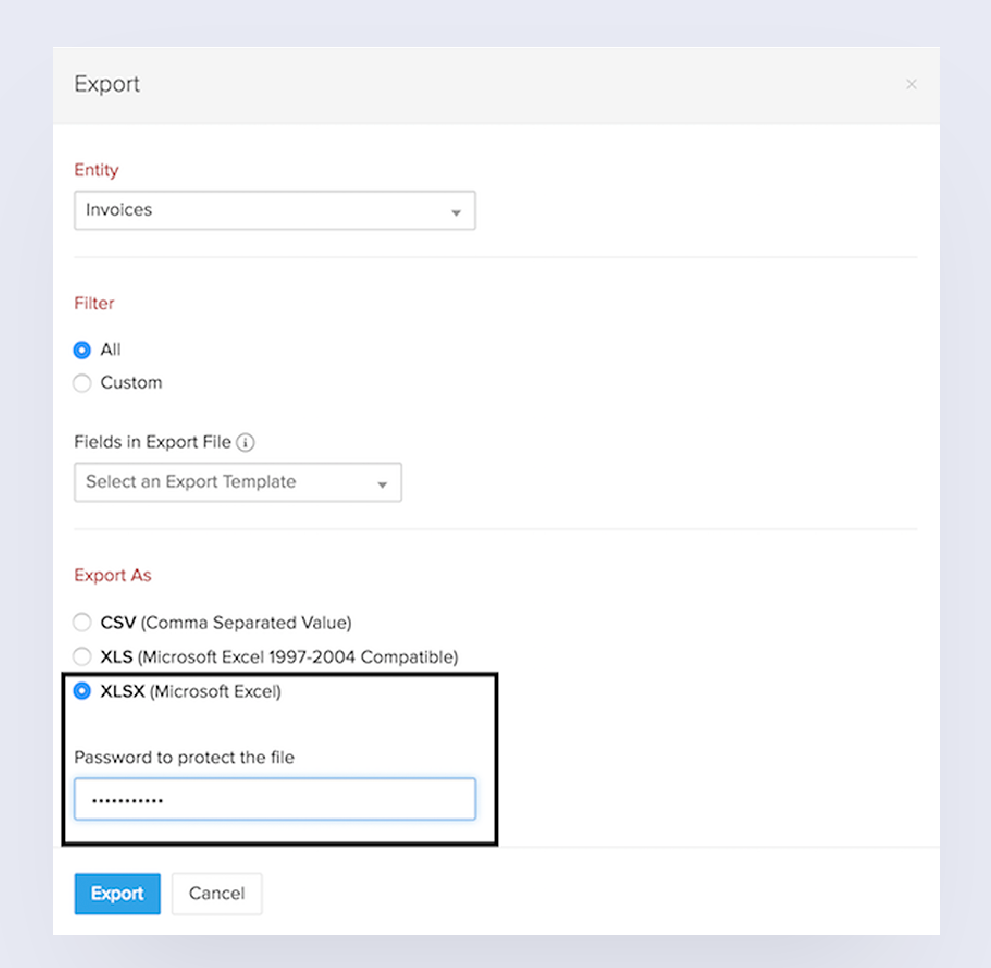991x968 pixels.
Task: Select CSV (Comma Separated Value) format
Action: tap(82, 622)
